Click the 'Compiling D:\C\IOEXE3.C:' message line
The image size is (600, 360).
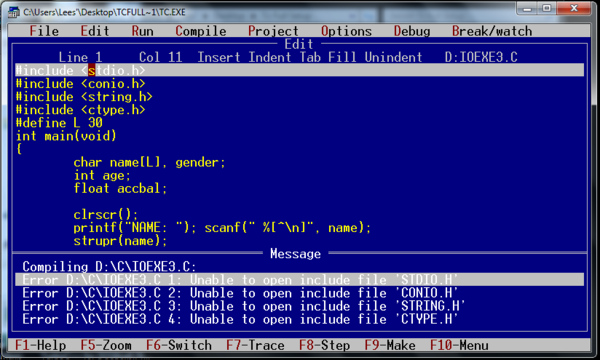click(x=109, y=267)
